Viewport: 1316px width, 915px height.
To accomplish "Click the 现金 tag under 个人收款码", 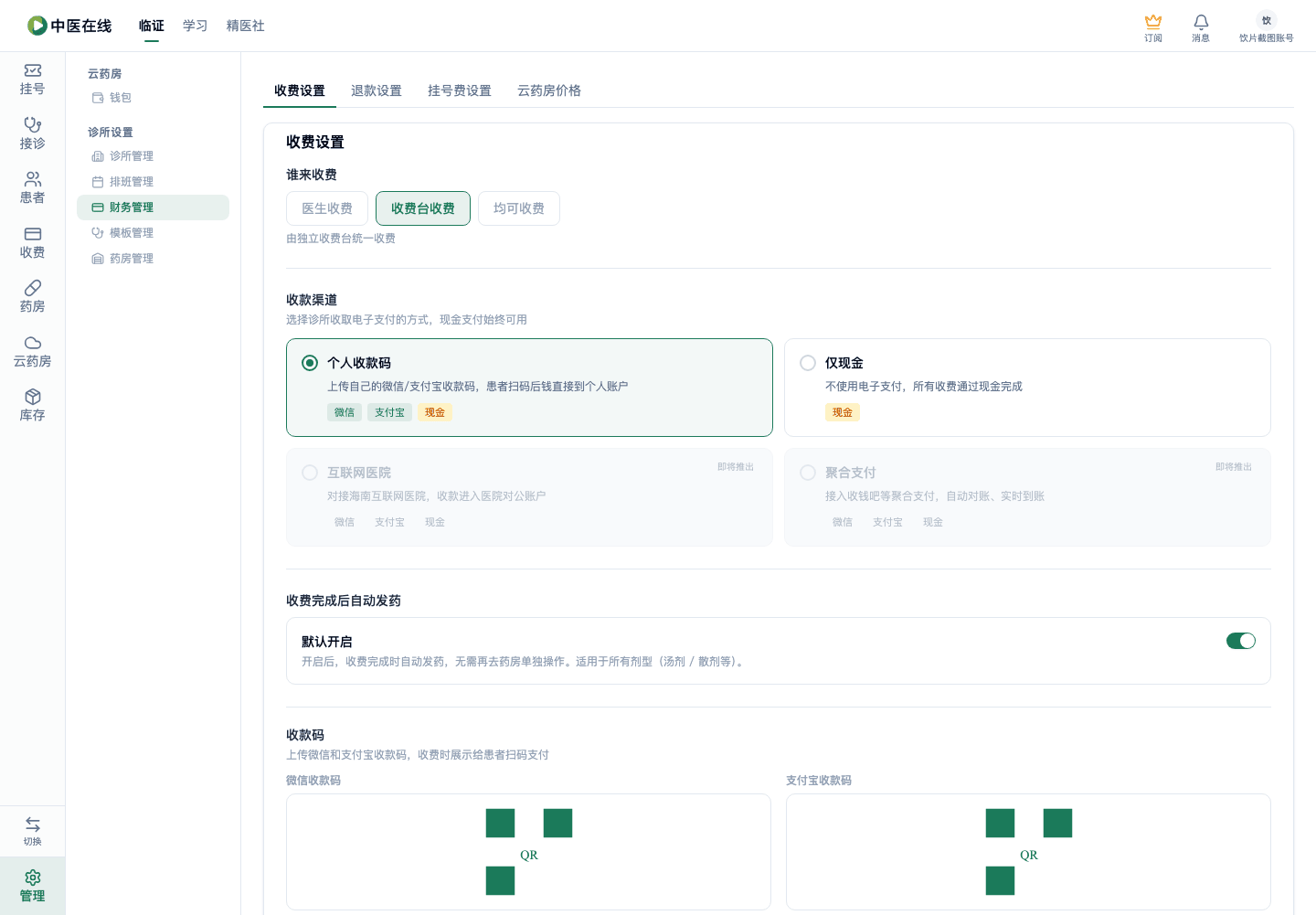I will tap(435, 412).
